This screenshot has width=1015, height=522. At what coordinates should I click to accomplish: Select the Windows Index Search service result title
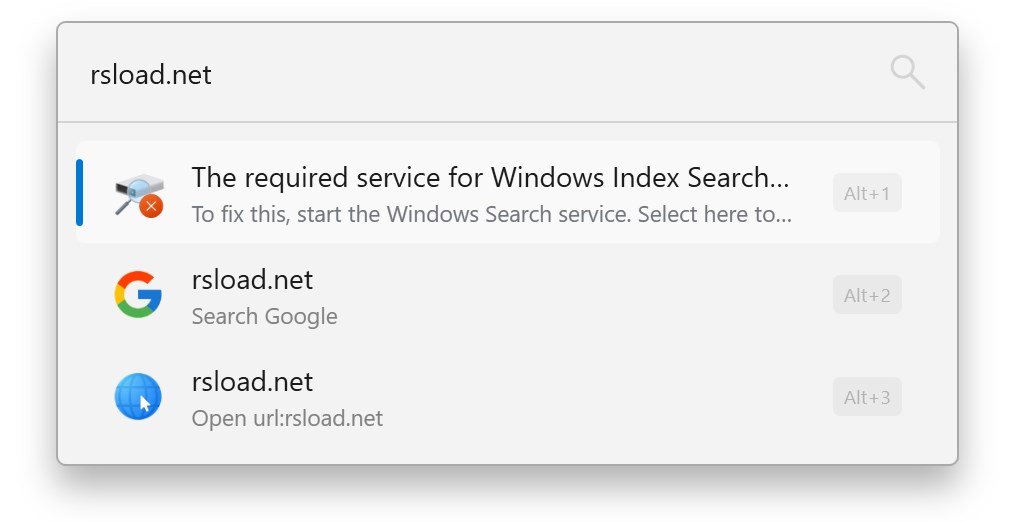(490, 178)
